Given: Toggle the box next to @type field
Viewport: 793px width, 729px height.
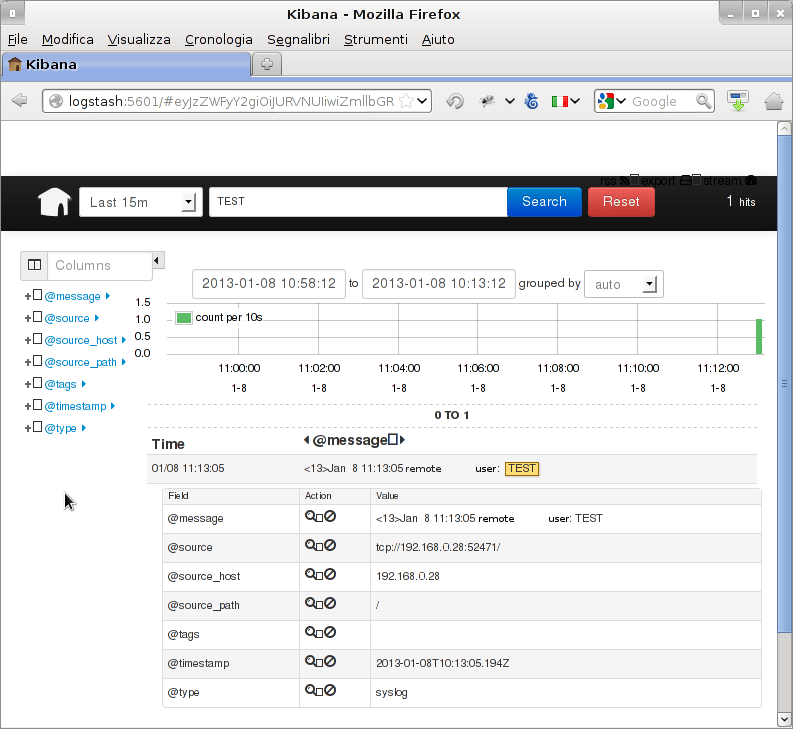Looking at the screenshot, I should pyautogui.click(x=37, y=427).
